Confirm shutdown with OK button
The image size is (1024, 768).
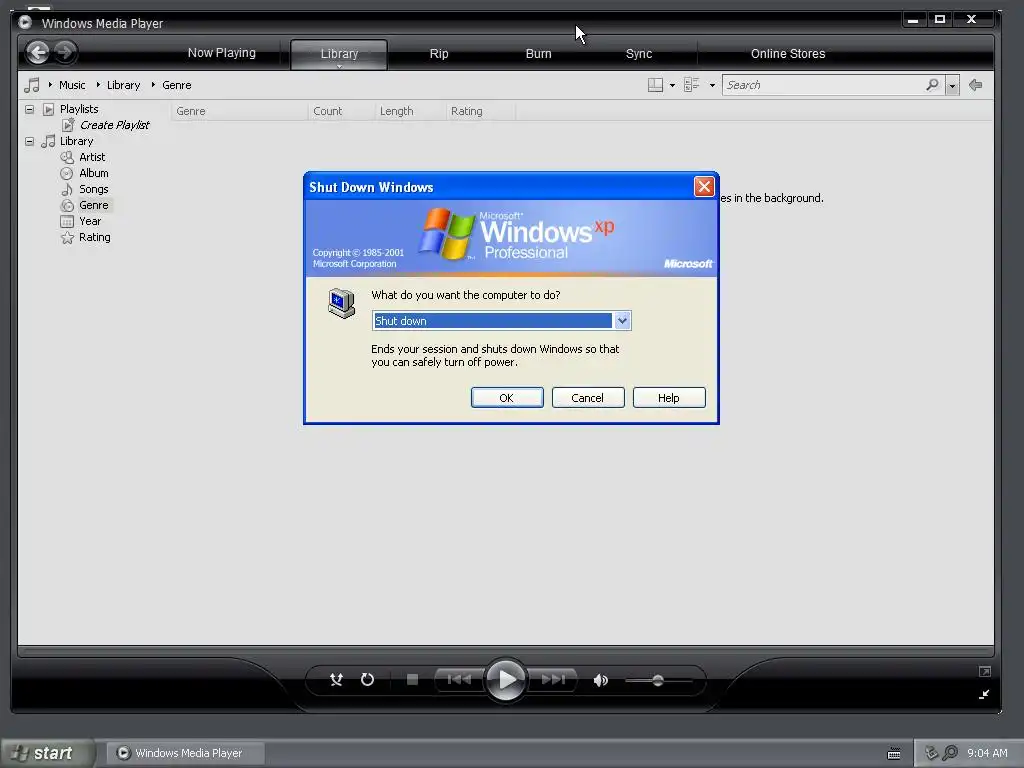coord(507,398)
